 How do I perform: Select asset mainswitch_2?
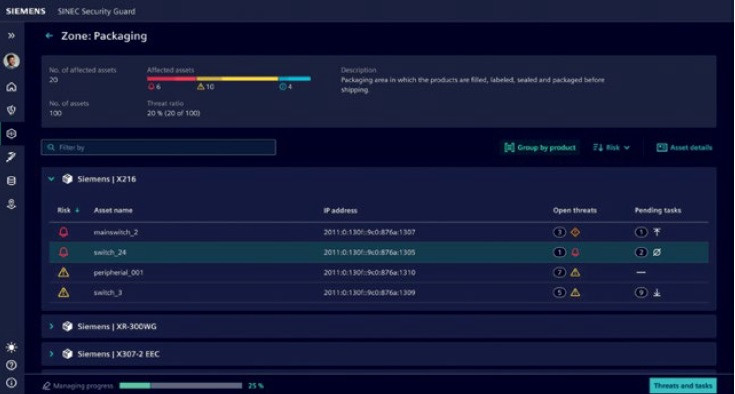click(115, 232)
